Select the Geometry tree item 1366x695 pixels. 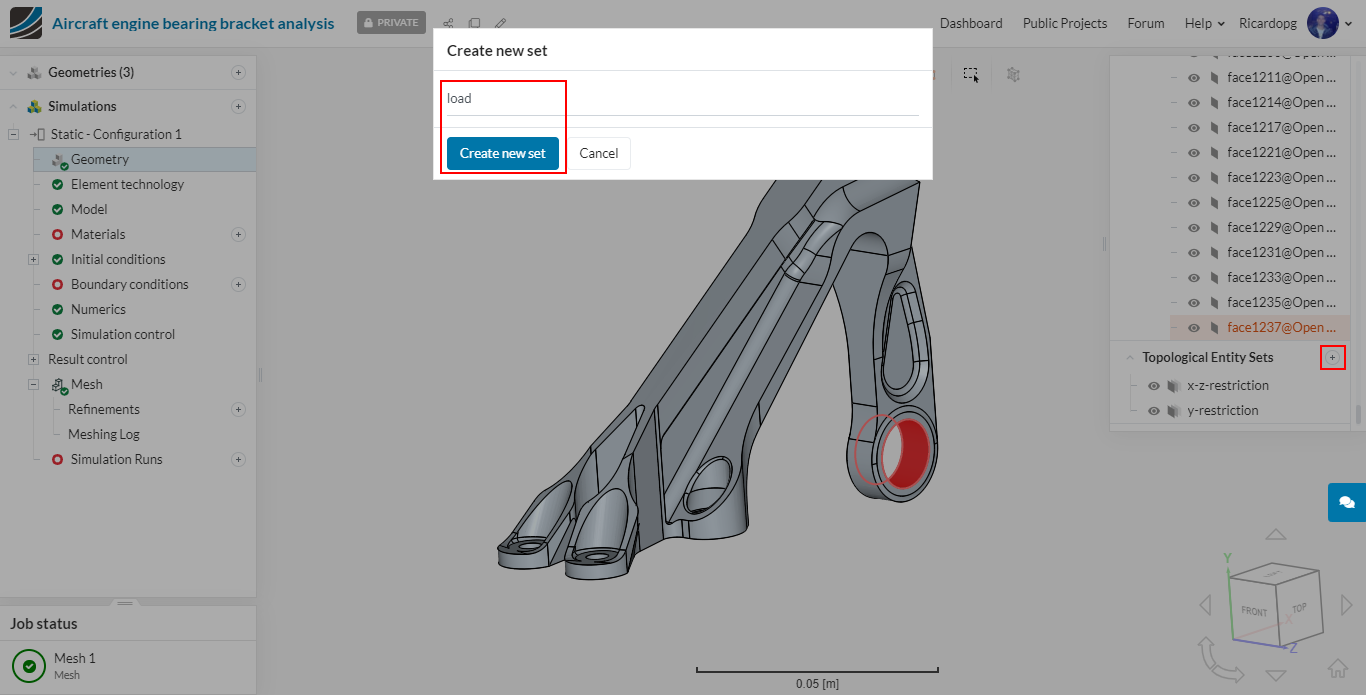point(145,159)
